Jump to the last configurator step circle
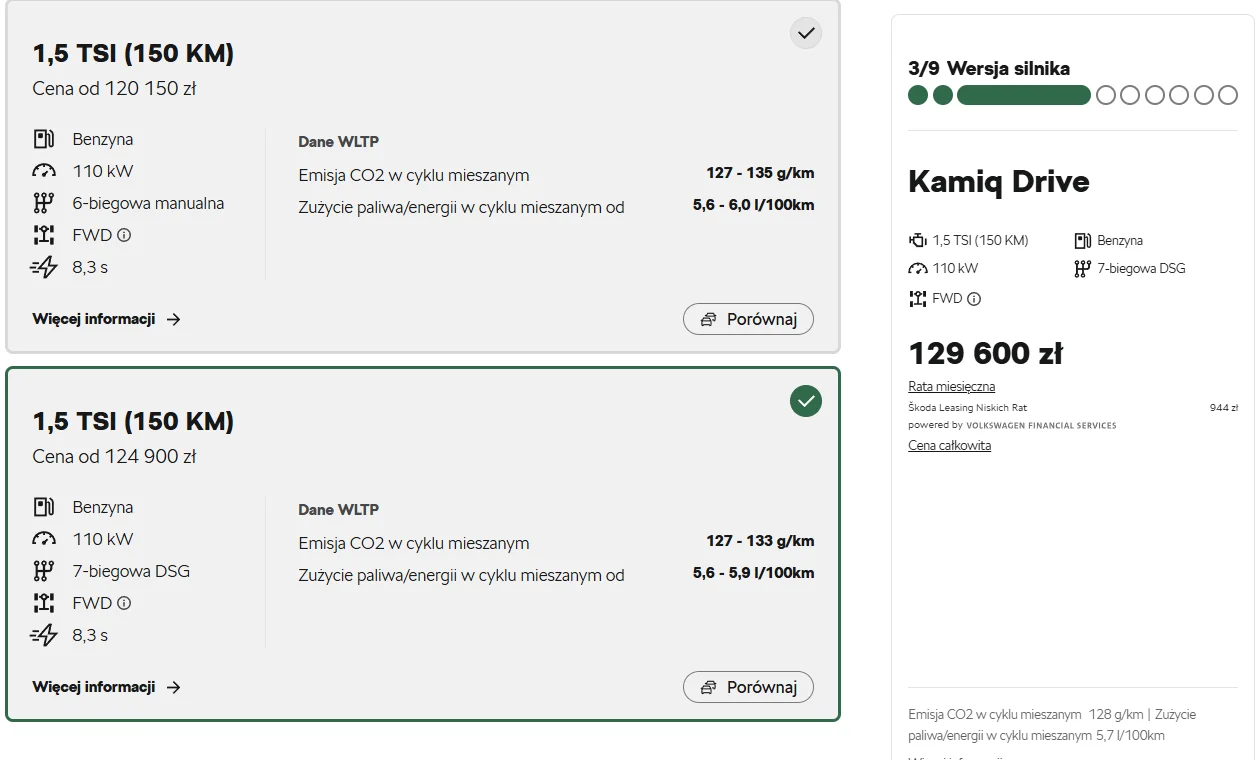 1228,95
